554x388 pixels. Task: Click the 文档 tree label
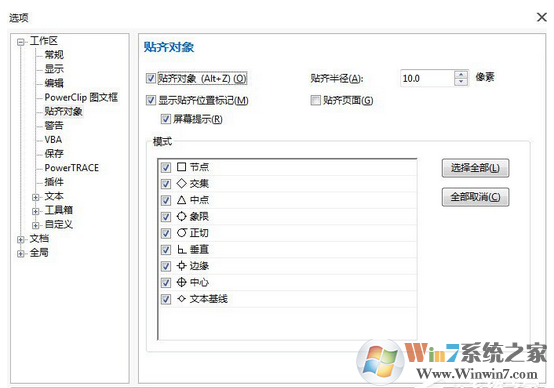point(39,239)
